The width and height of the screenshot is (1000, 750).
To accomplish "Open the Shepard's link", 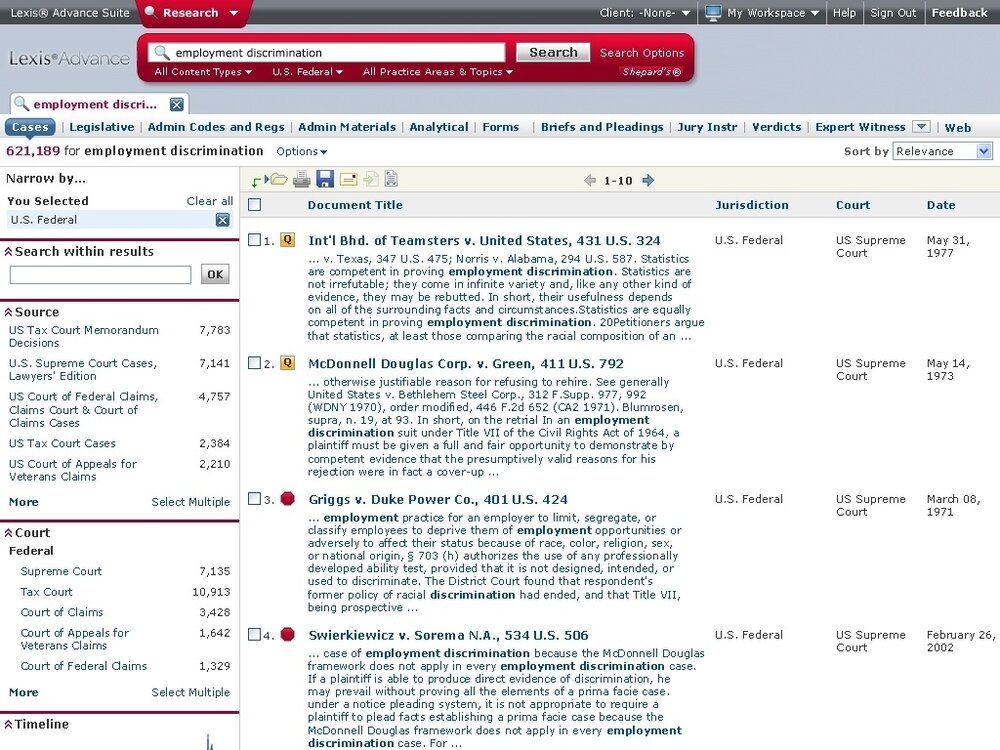I will point(651,72).
